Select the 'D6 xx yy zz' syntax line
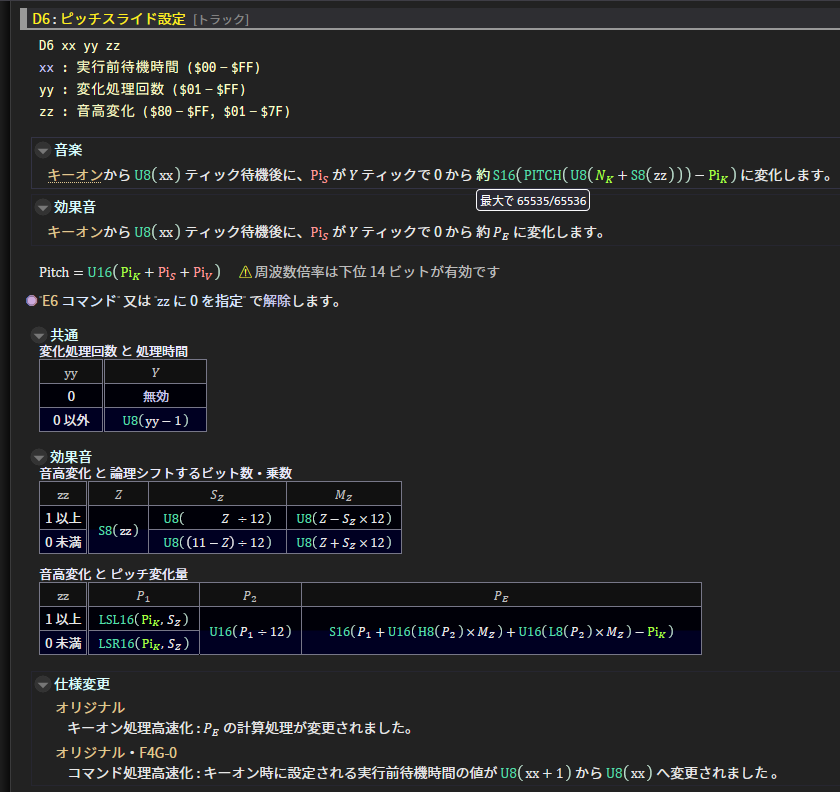The width and height of the screenshot is (840, 792). pyautogui.click(x=79, y=46)
